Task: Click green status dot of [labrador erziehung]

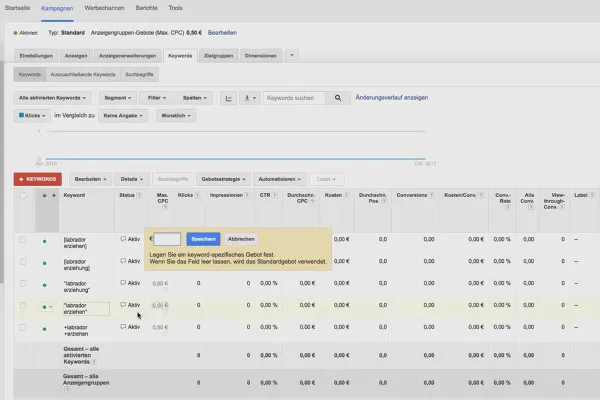Action: click(x=45, y=263)
